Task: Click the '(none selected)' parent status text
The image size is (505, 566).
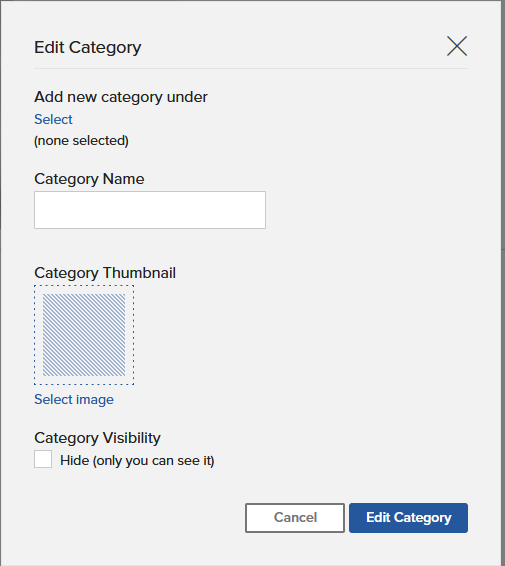Action: (81, 141)
